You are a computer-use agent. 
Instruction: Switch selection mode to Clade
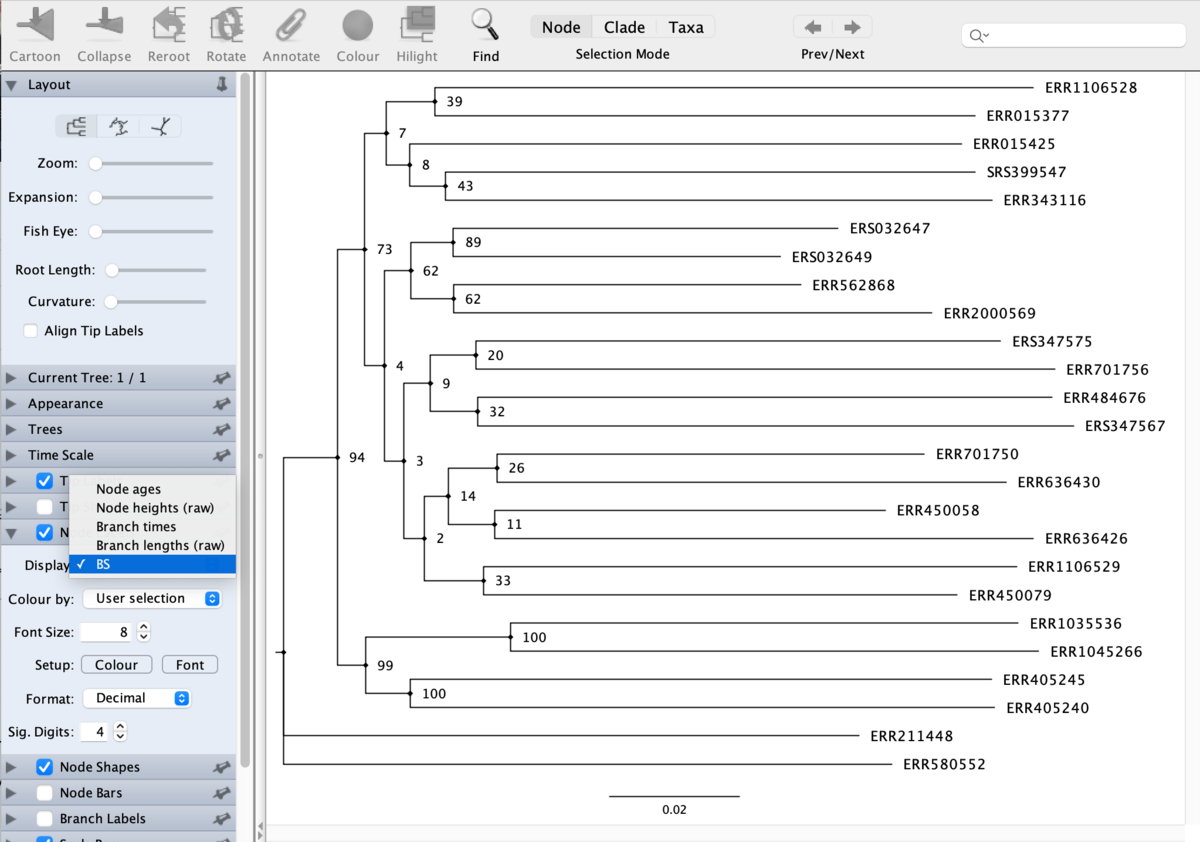(624, 27)
